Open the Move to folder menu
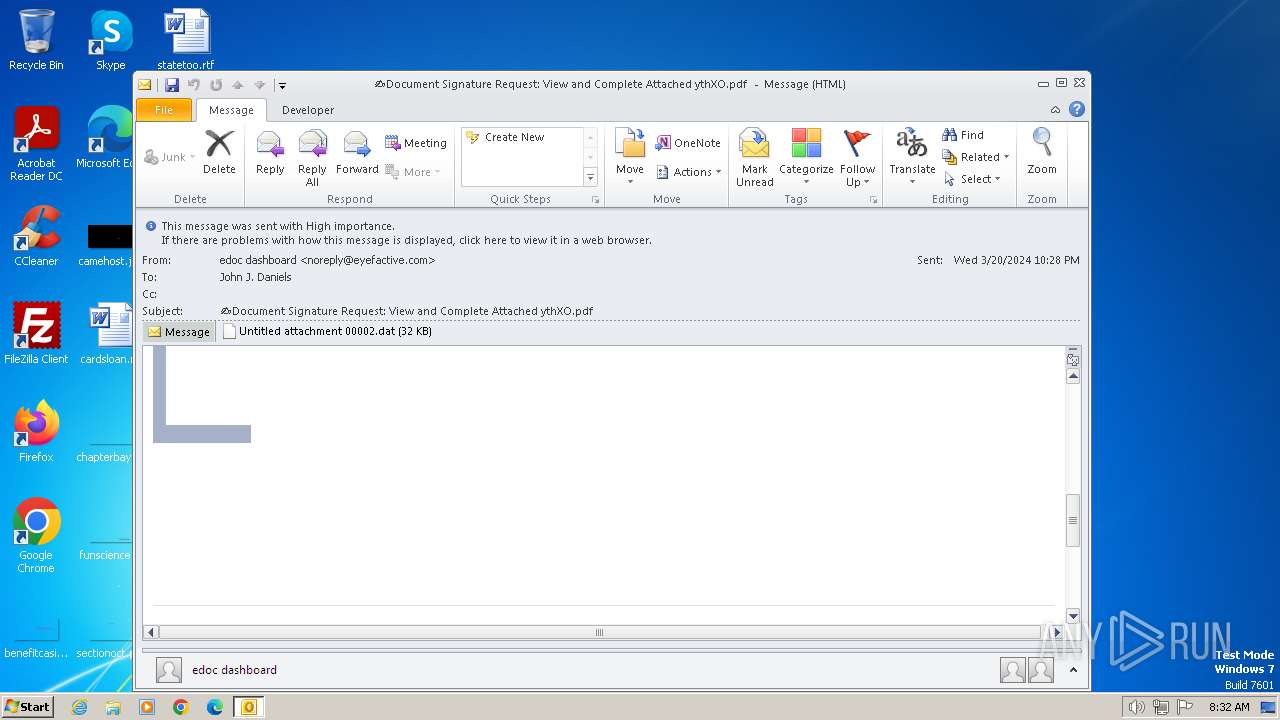Viewport: 1280px width, 720px height. point(630,157)
